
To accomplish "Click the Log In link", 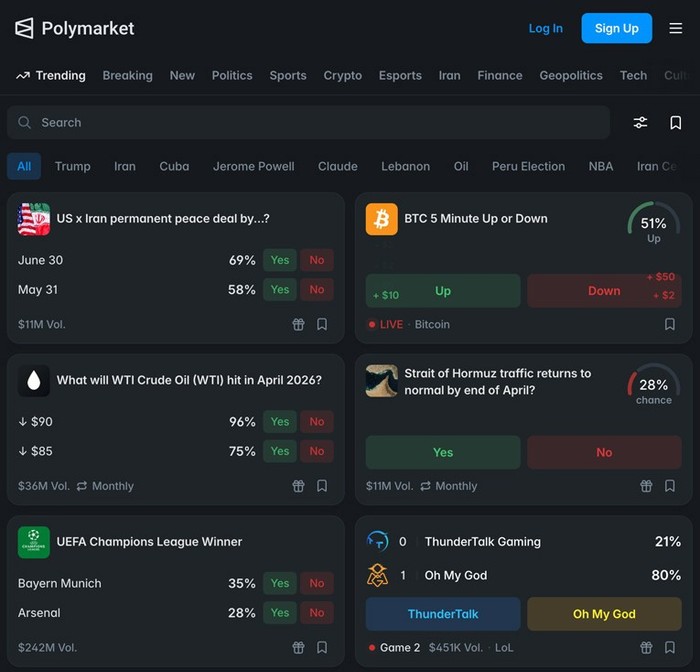I will coord(545,28).
